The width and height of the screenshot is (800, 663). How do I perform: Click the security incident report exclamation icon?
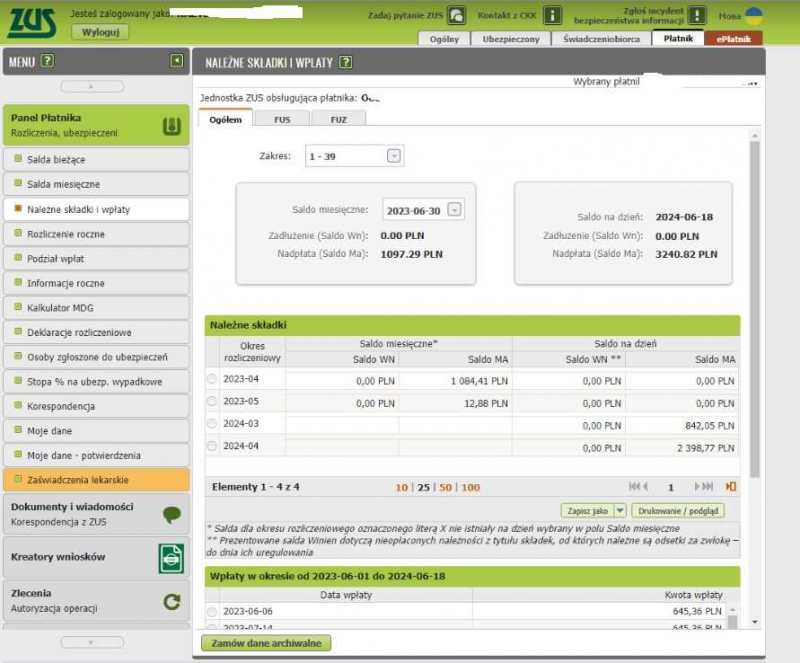[x=696, y=16]
